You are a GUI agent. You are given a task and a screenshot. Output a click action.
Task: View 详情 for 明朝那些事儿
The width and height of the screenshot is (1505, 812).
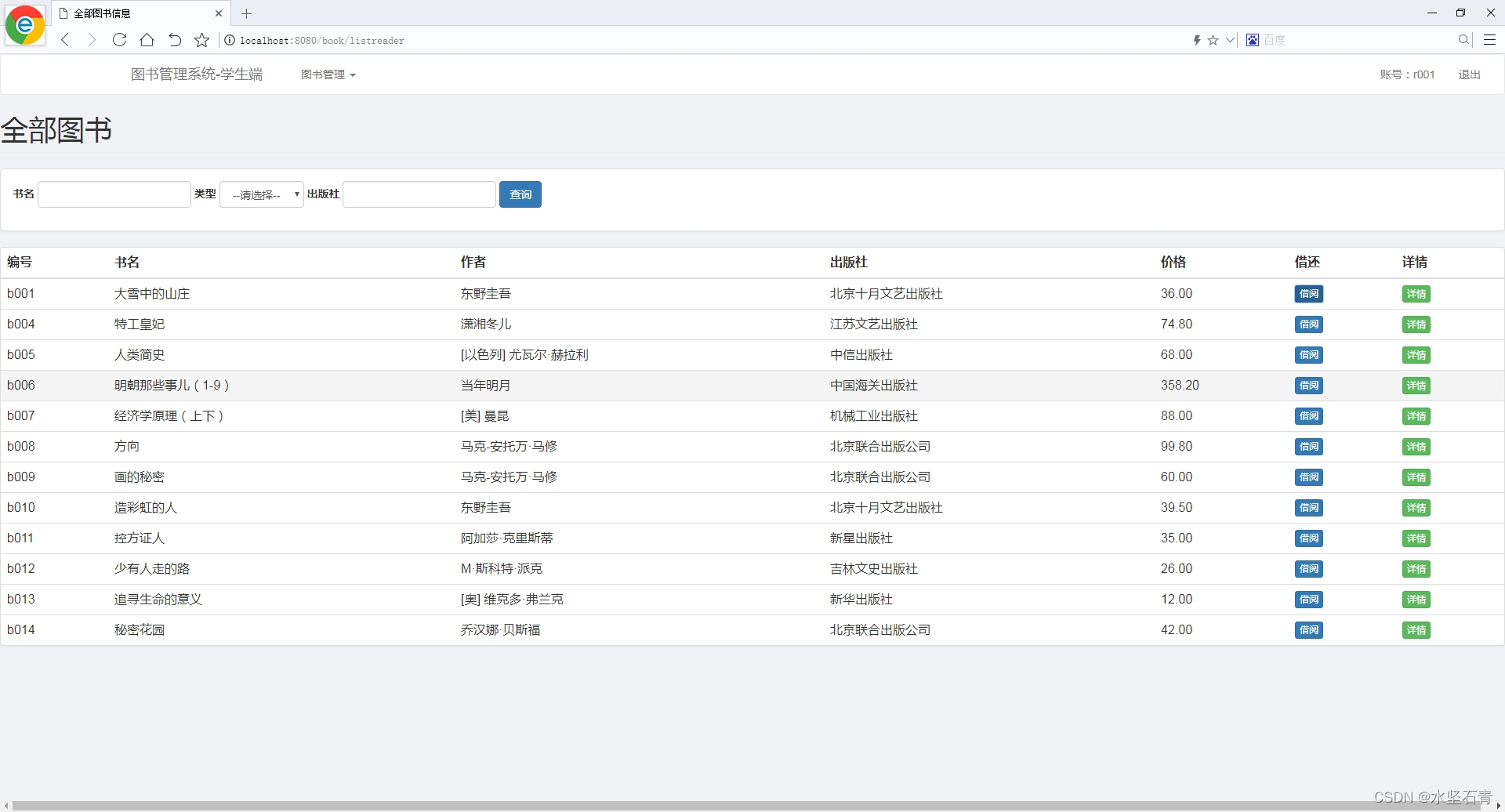[x=1416, y=386]
